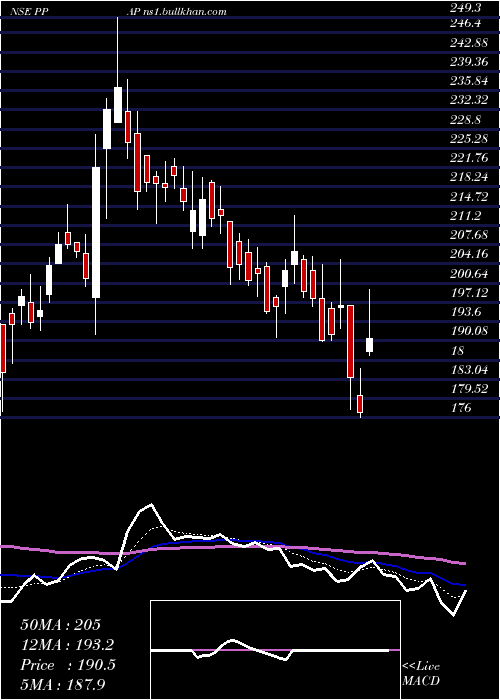500x700 pixels.
Task: Click the 'AP ns1.bullkhan.com' header text
Action: click(x=176, y=12)
